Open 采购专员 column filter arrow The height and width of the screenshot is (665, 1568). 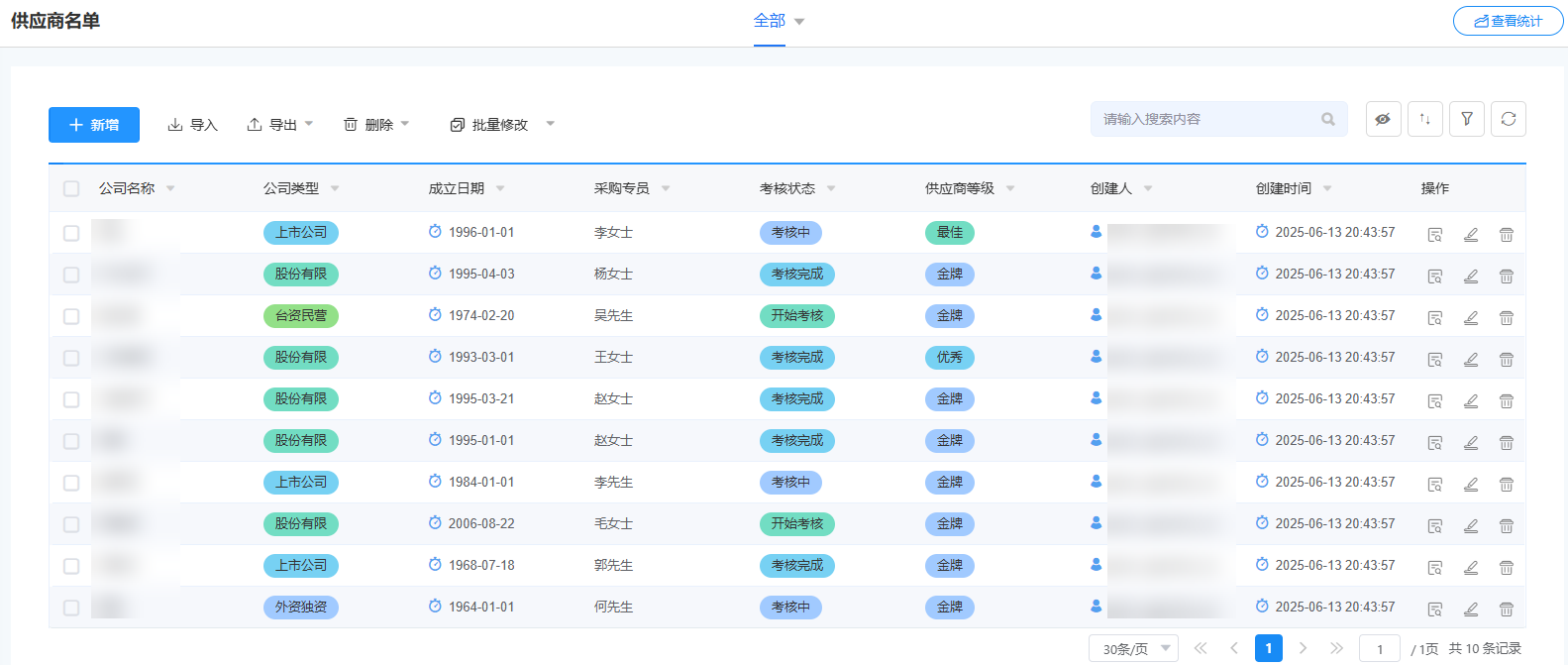click(x=666, y=188)
